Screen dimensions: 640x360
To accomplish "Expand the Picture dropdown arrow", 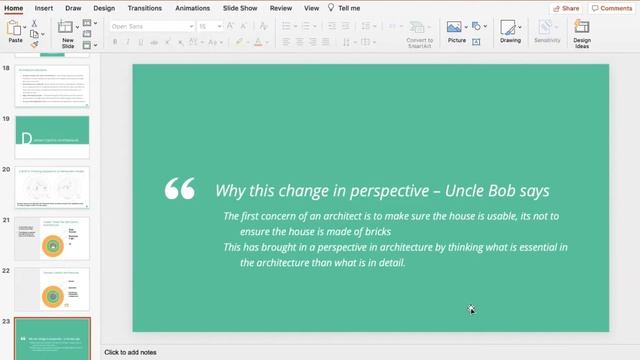I will (x=466, y=27).
